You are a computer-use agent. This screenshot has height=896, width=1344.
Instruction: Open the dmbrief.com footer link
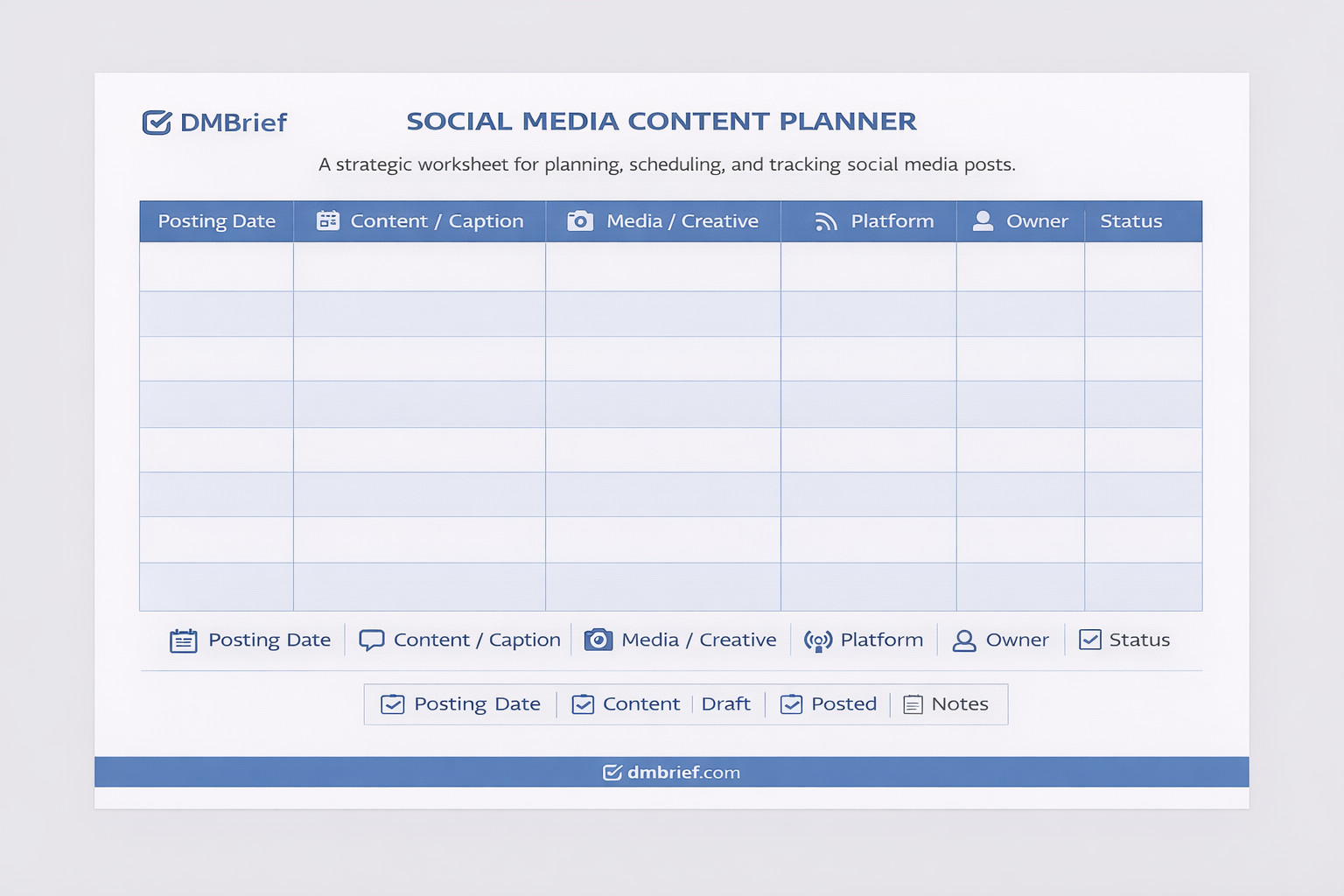(x=672, y=772)
